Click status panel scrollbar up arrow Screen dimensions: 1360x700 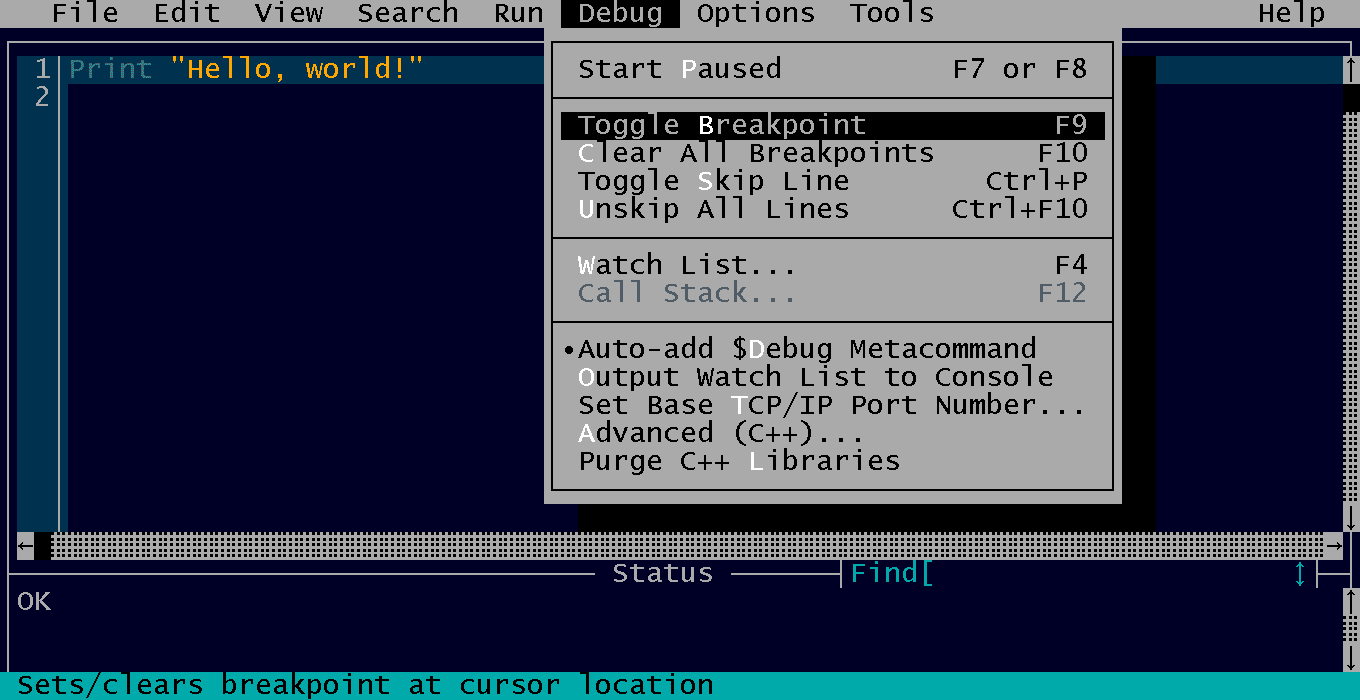pos(1351,602)
